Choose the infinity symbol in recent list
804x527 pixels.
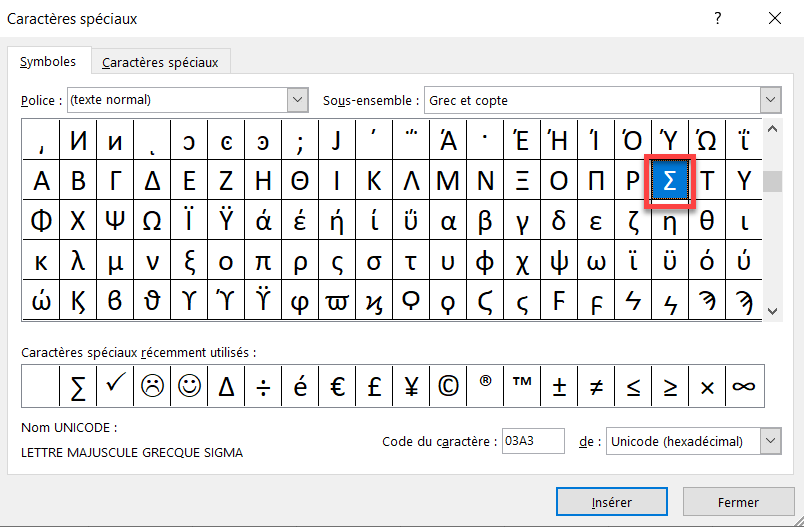coord(745,386)
